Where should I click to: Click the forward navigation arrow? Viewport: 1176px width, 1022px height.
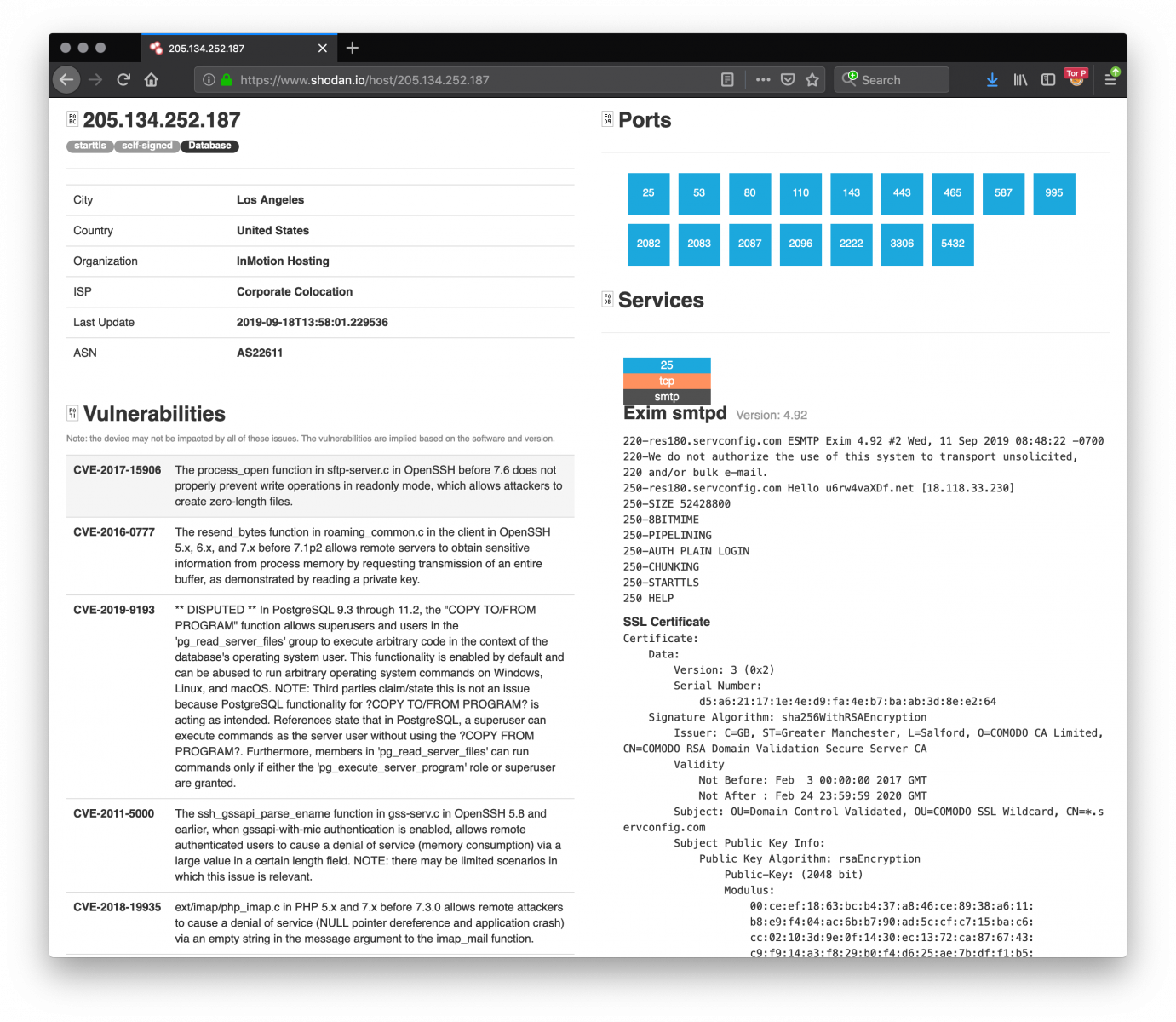[x=95, y=79]
